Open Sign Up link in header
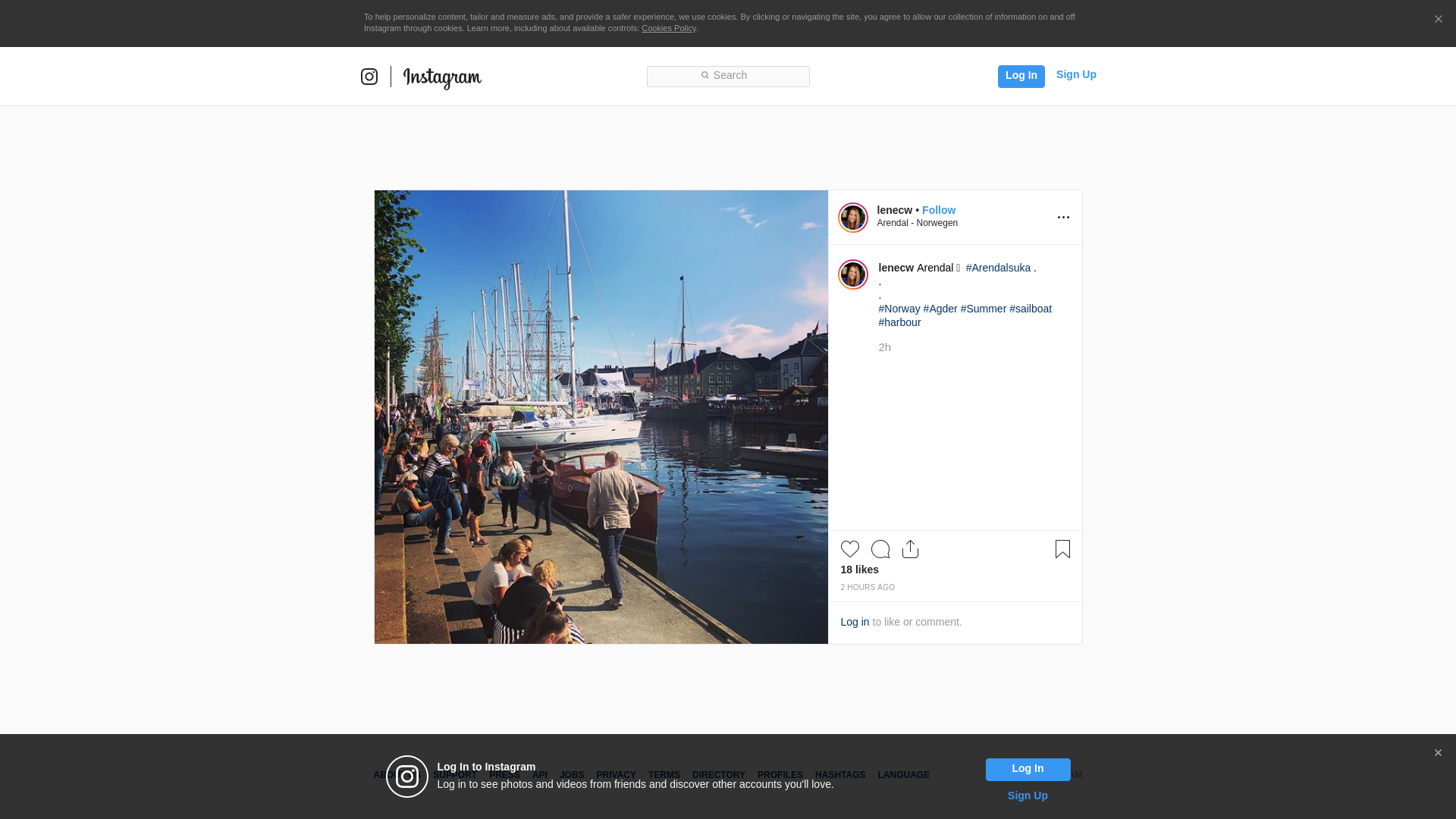Screen dimensions: 1456x819 tap(1076, 74)
